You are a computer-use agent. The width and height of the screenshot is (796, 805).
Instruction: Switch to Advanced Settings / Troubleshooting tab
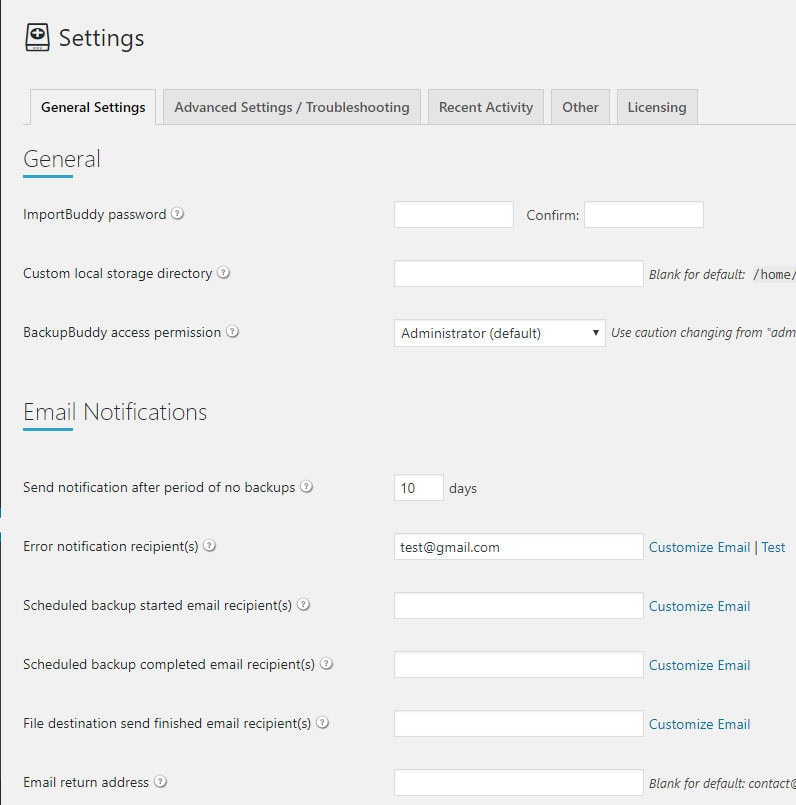coord(292,107)
